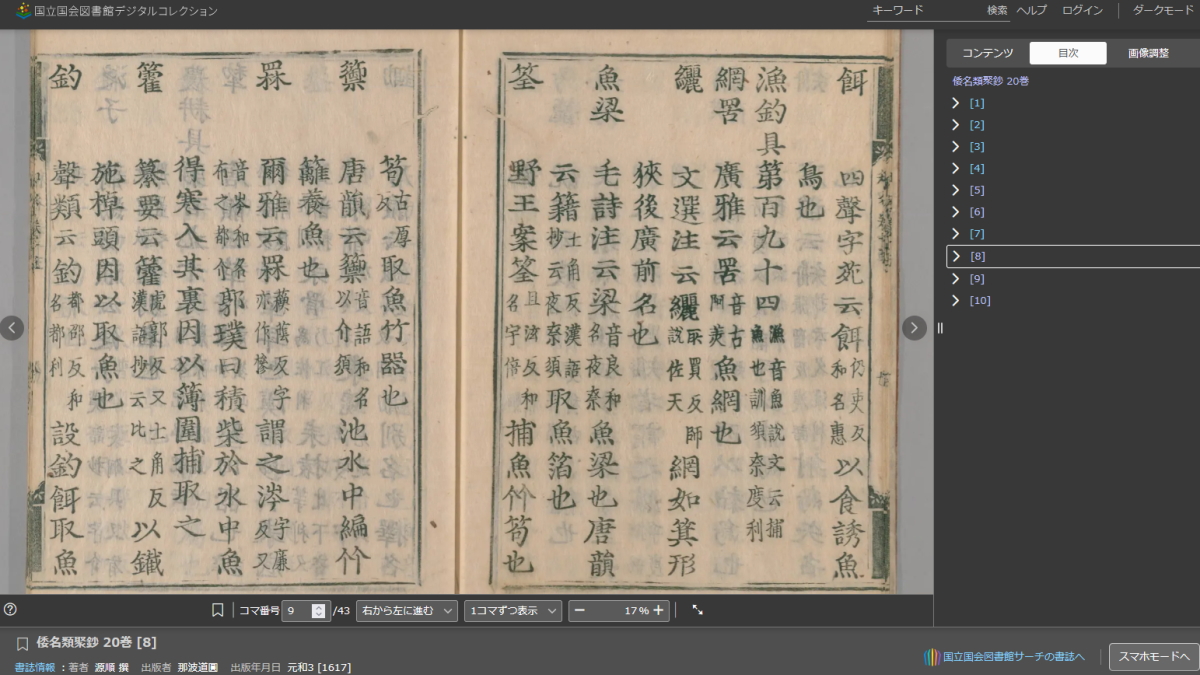Expand the [3] contents entry
The width and height of the screenshot is (1200, 675).
(x=956, y=147)
